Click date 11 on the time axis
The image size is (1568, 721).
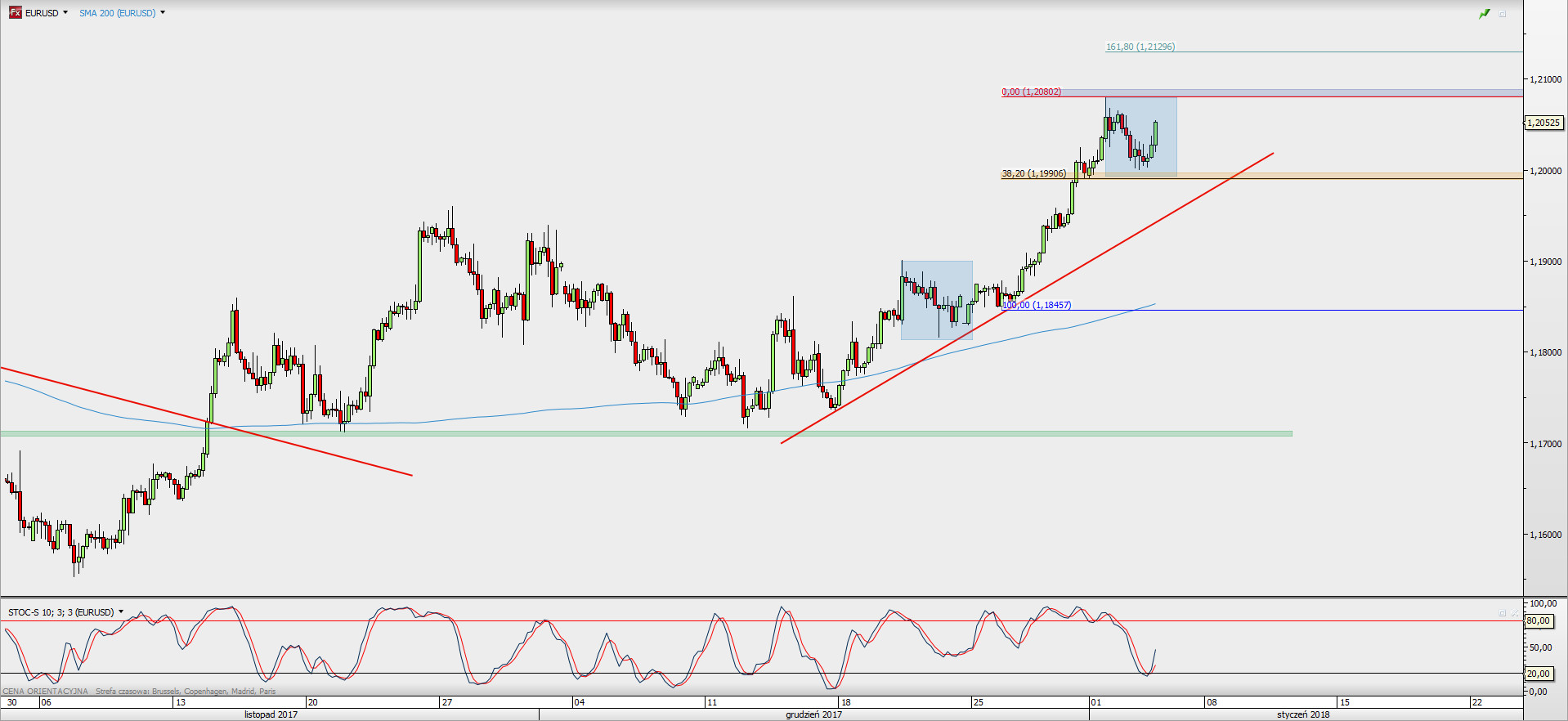point(712,702)
